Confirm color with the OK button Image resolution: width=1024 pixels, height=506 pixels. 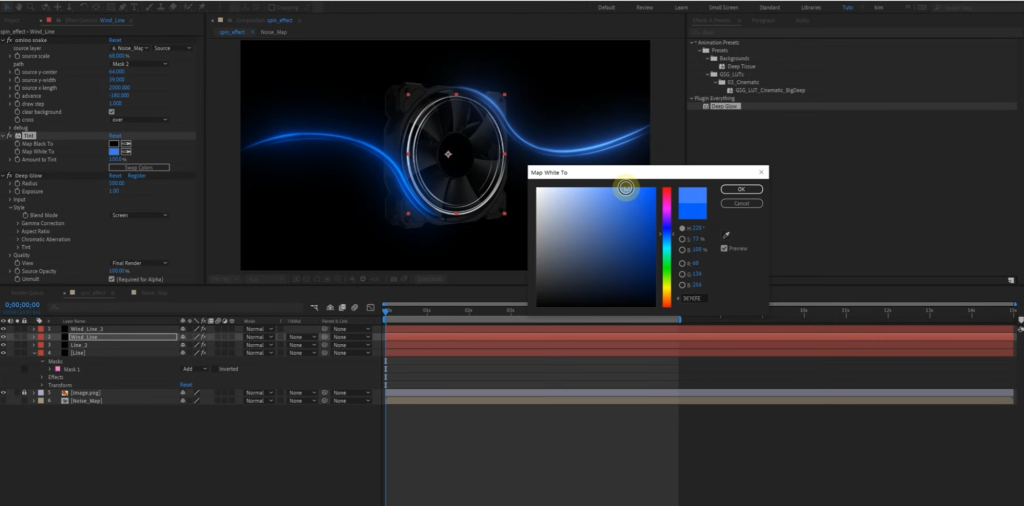pyautogui.click(x=741, y=188)
